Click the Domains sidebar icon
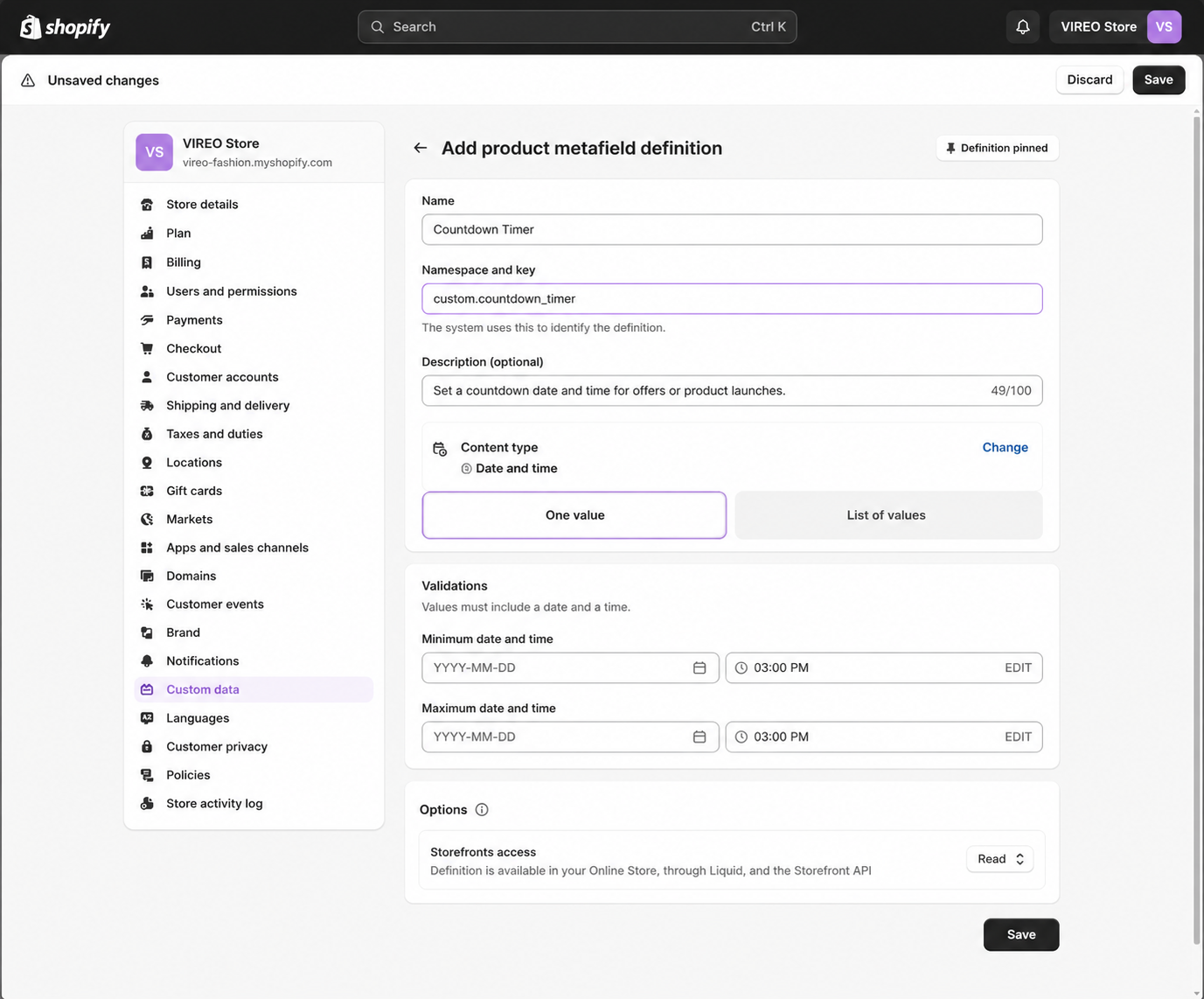This screenshot has height=999, width=1204. click(x=147, y=576)
